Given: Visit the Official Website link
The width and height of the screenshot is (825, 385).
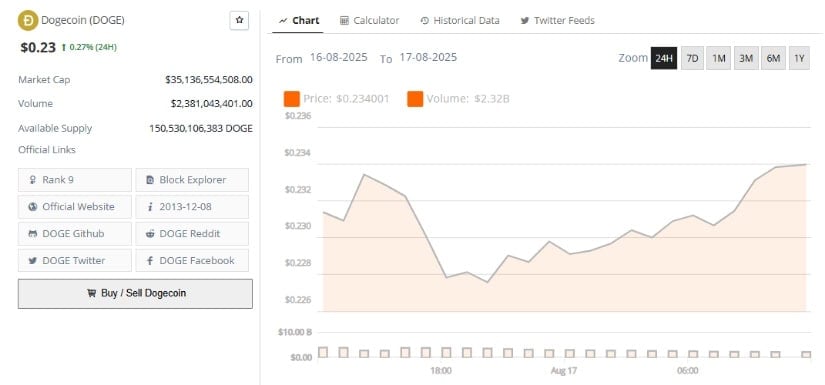Looking at the screenshot, I should point(75,207).
